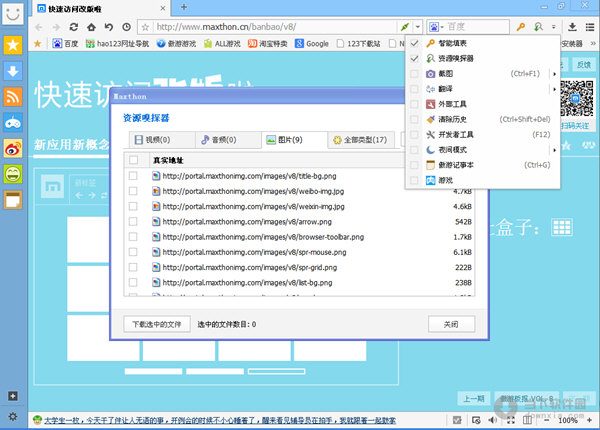Viewport: 600px width, 430px height.
Task: Go forward with the forward arrow
Action: [x=56, y=27]
